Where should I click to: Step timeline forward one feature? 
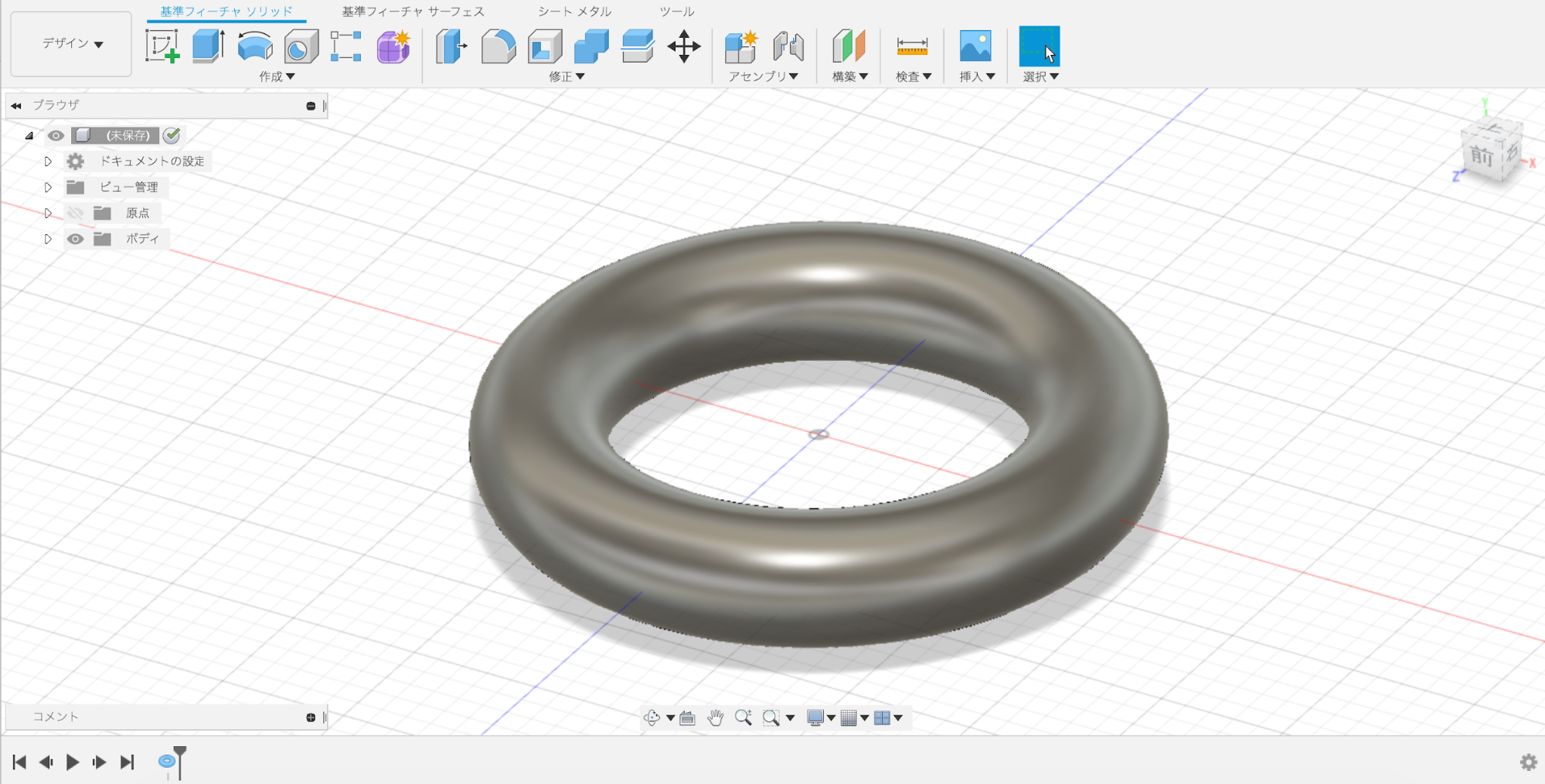coord(99,762)
